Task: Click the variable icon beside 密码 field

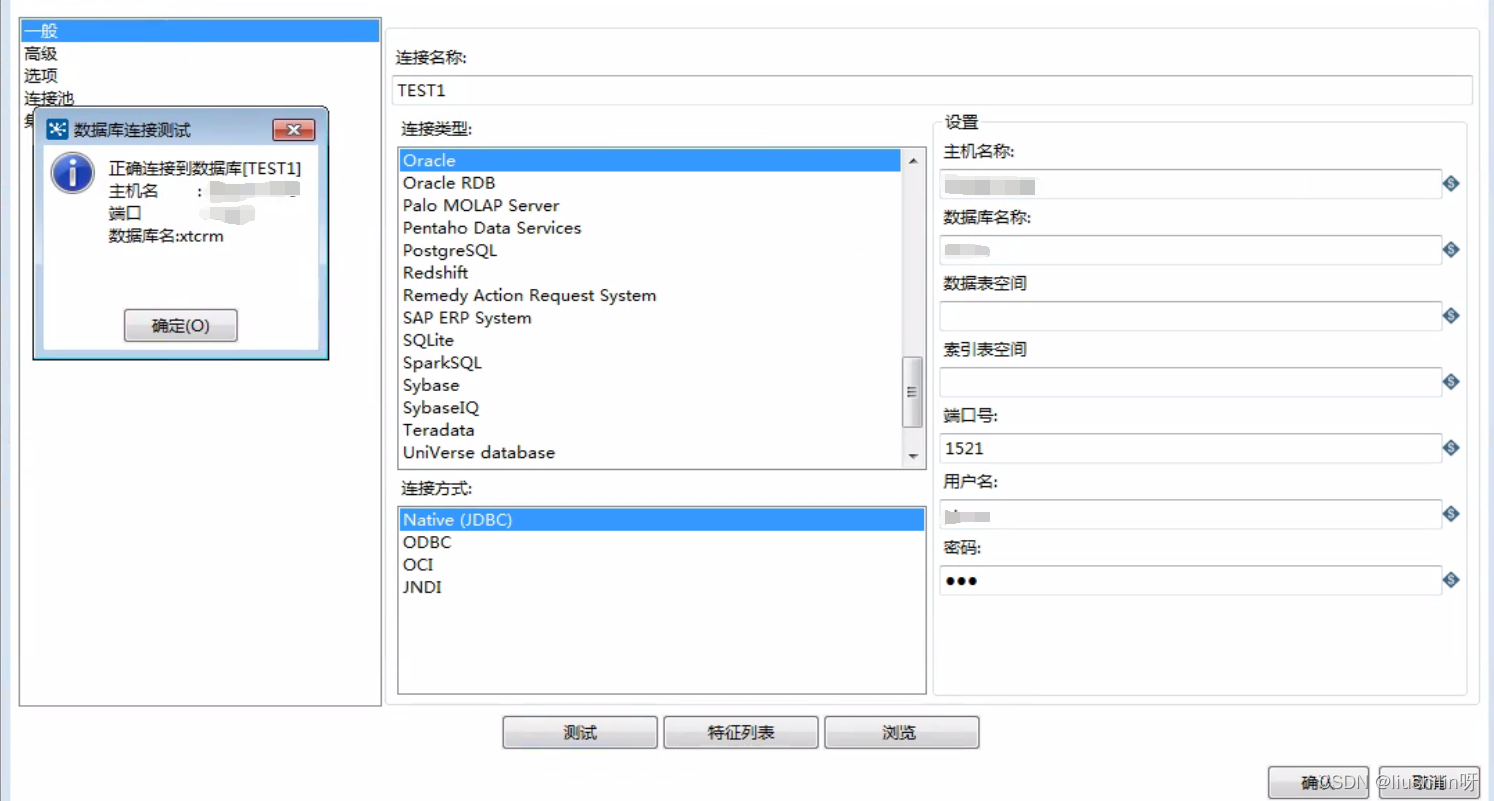Action: point(1450,580)
